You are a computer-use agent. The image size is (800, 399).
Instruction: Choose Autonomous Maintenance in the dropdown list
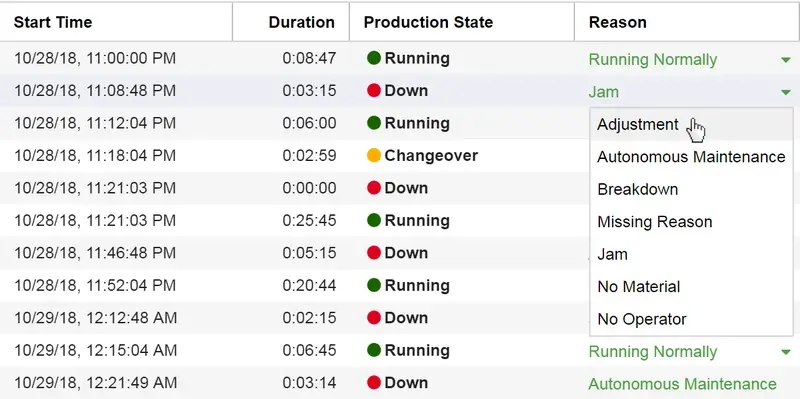tap(691, 157)
